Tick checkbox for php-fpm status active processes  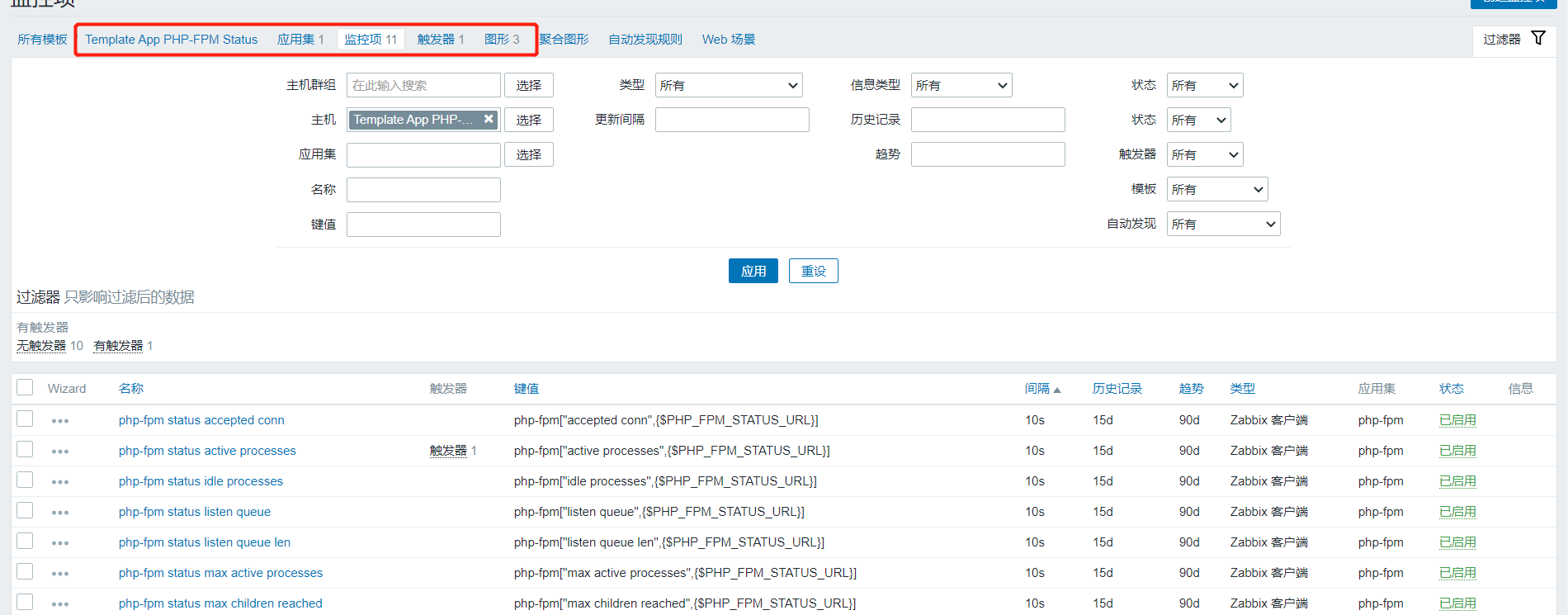pyautogui.click(x=25, y=449)
